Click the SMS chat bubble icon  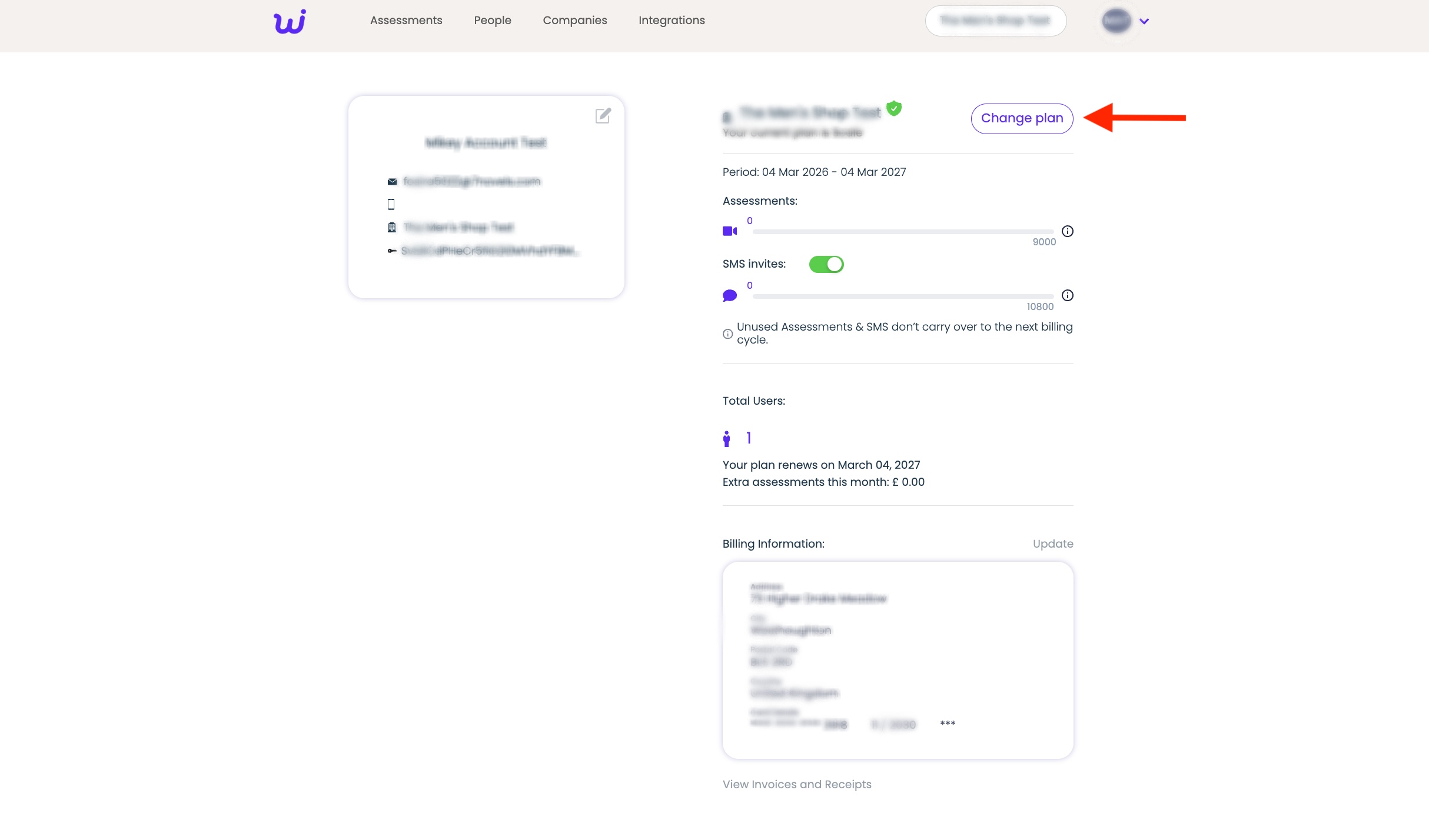[x=730, y=295]
